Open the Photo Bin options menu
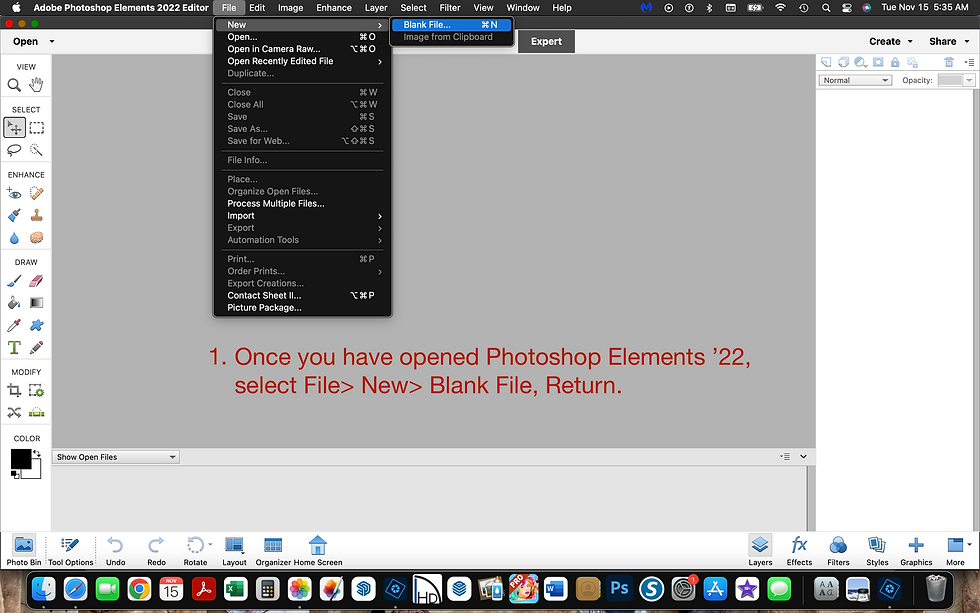Image resolution: width=980 pixels, height=613 pixels. point(785,456)
